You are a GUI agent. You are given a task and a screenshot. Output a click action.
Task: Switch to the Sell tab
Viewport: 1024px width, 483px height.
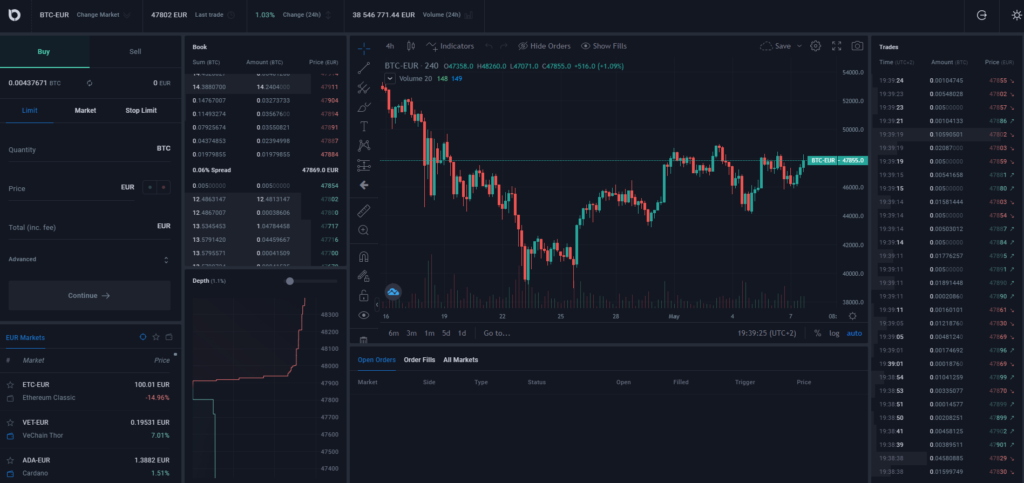point(135,51)
